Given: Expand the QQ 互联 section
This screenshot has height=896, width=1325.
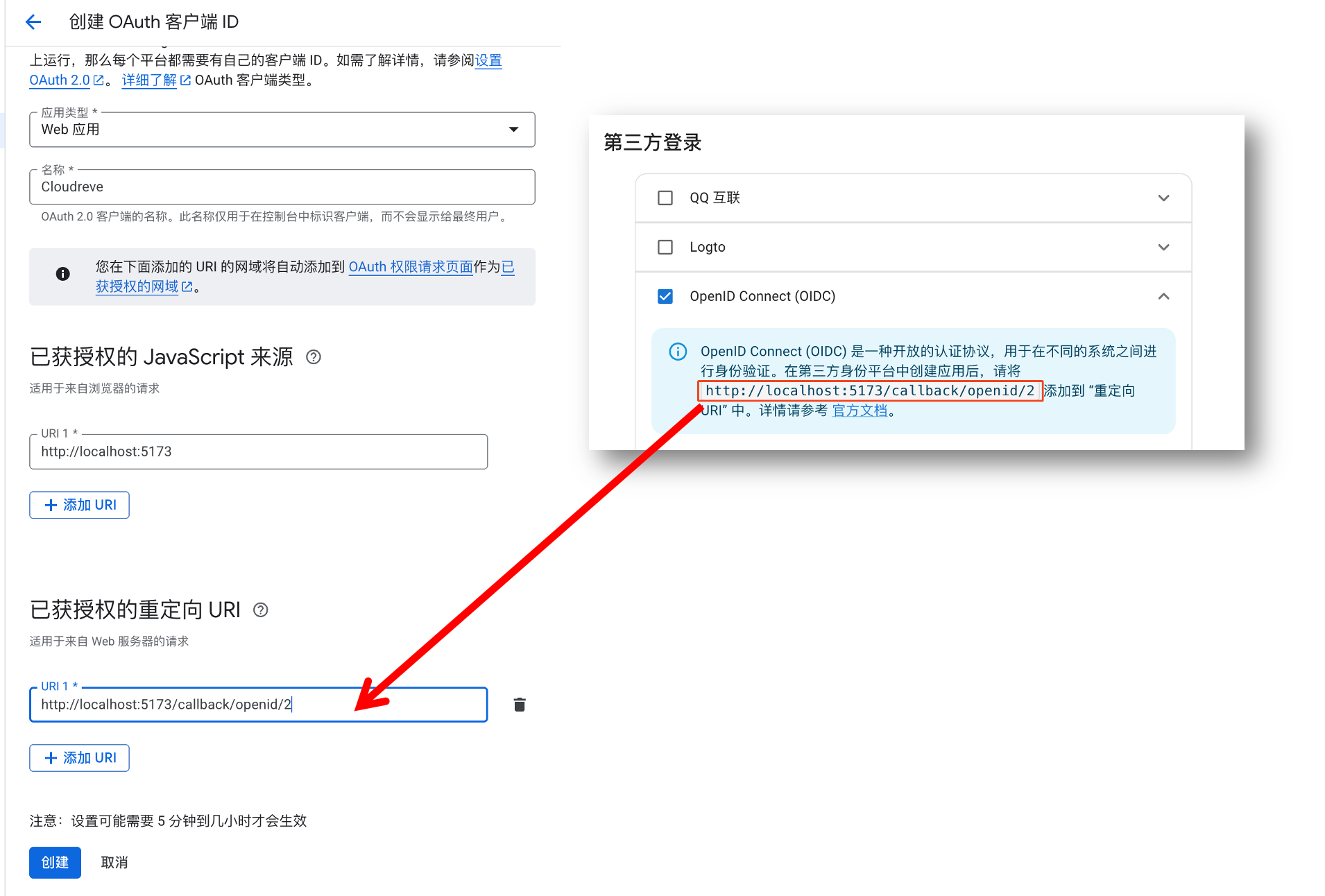Looking at the screenshot, I should tap(1163, 198).
